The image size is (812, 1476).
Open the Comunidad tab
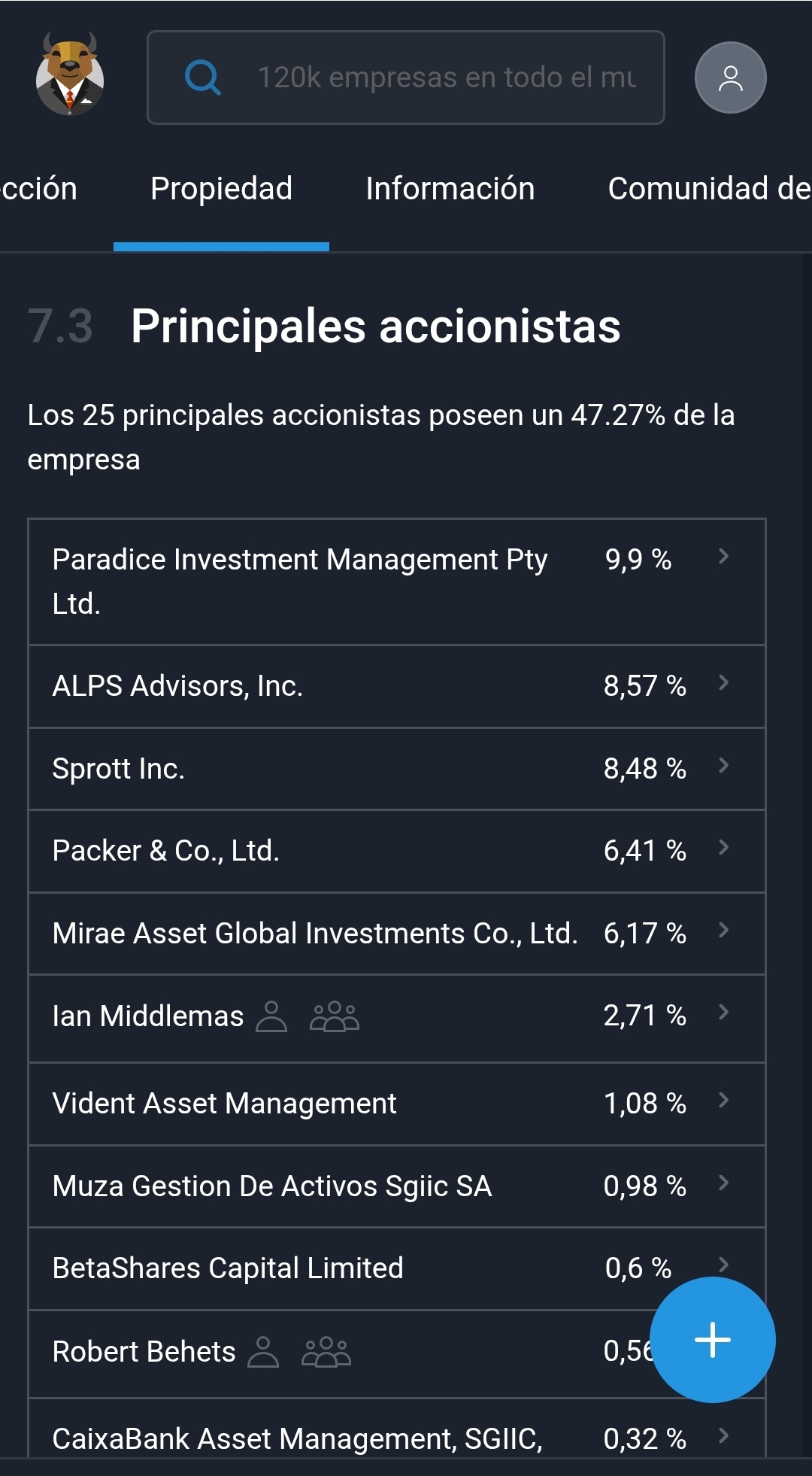(708, 189)
